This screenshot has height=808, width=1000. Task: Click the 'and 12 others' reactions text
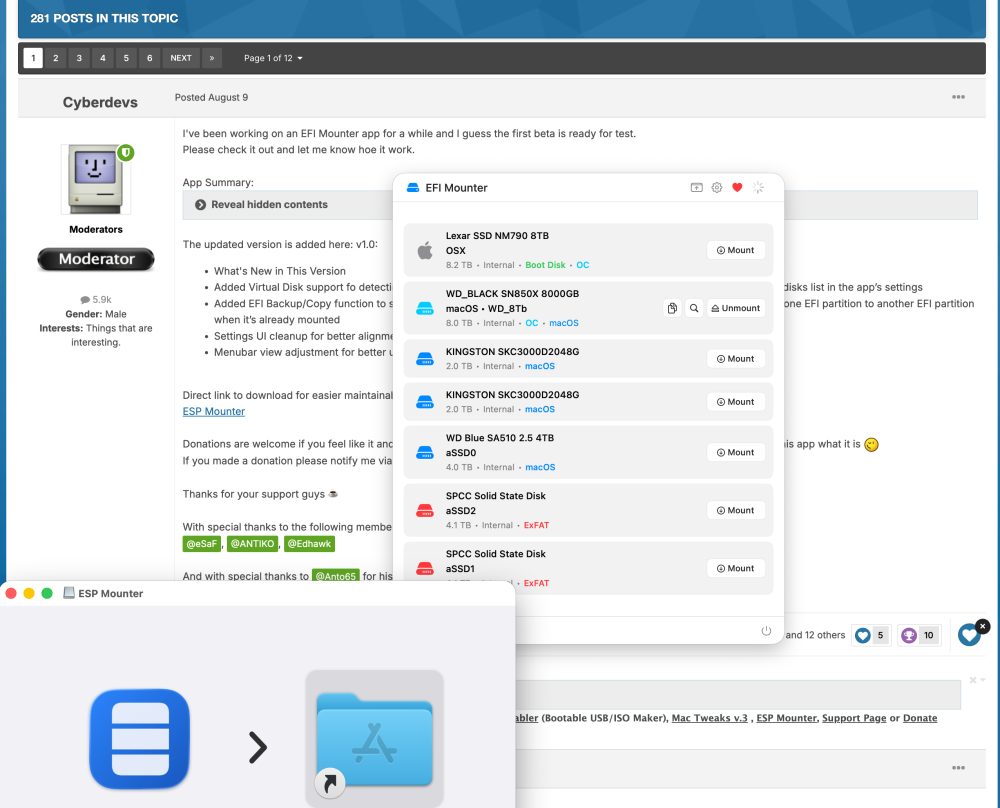pyautogui.click(x=815, y=635)
